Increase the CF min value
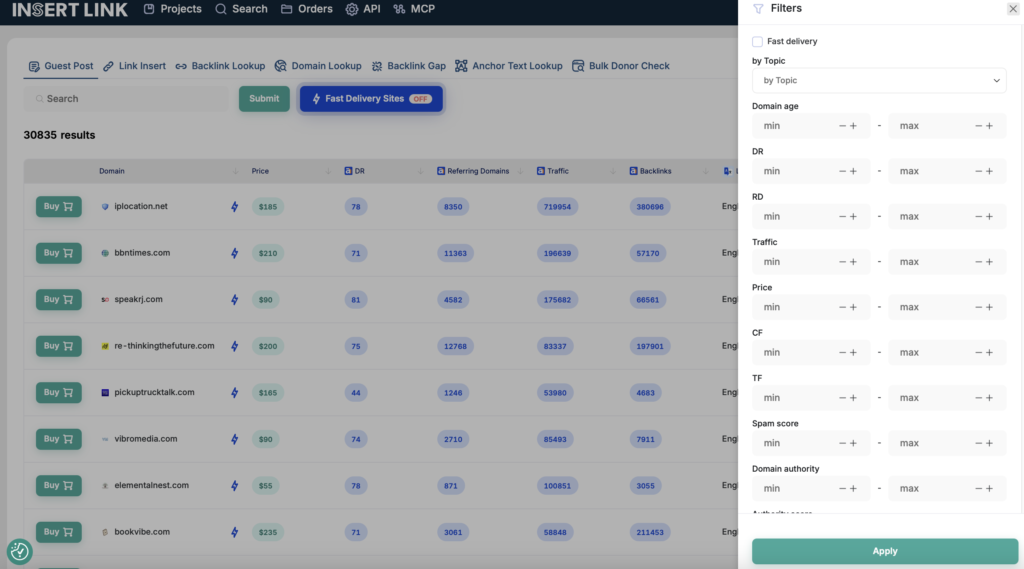1024x569 pixels. coord(853,353)
